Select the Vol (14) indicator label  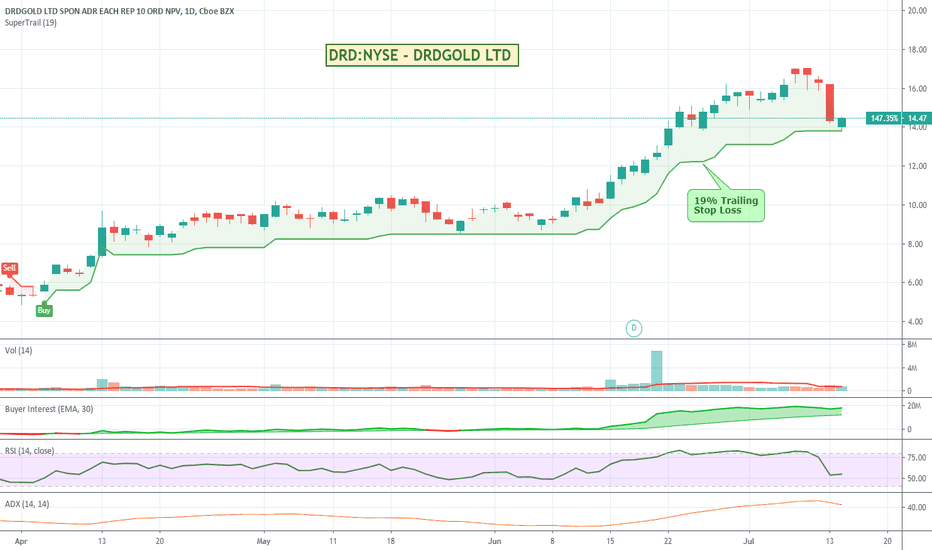pyautogui.click(x=18, y=350)
